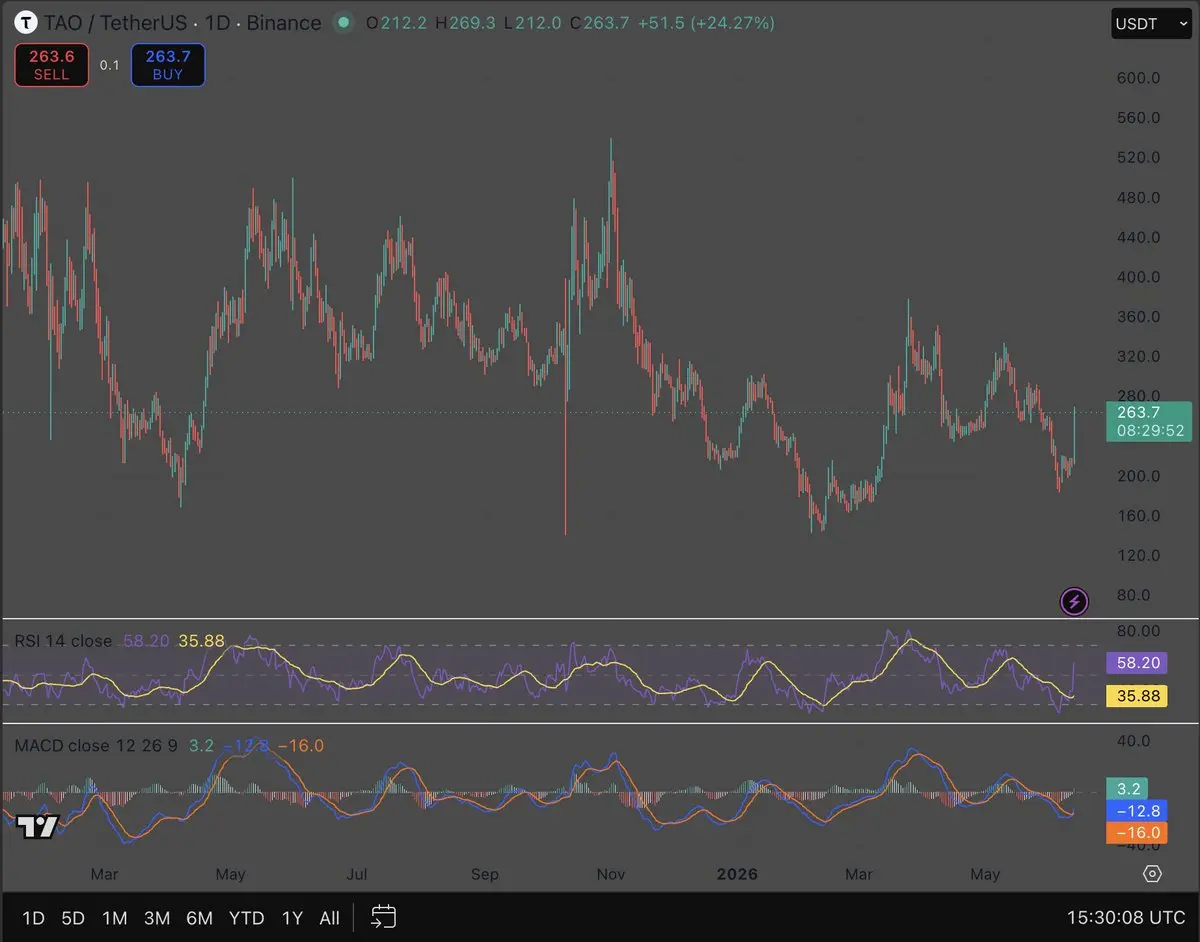Image resolution: width=1200 pixels, height=942 pixels.
Task: Click the green market status dot
Action: [x=345, y=21]
